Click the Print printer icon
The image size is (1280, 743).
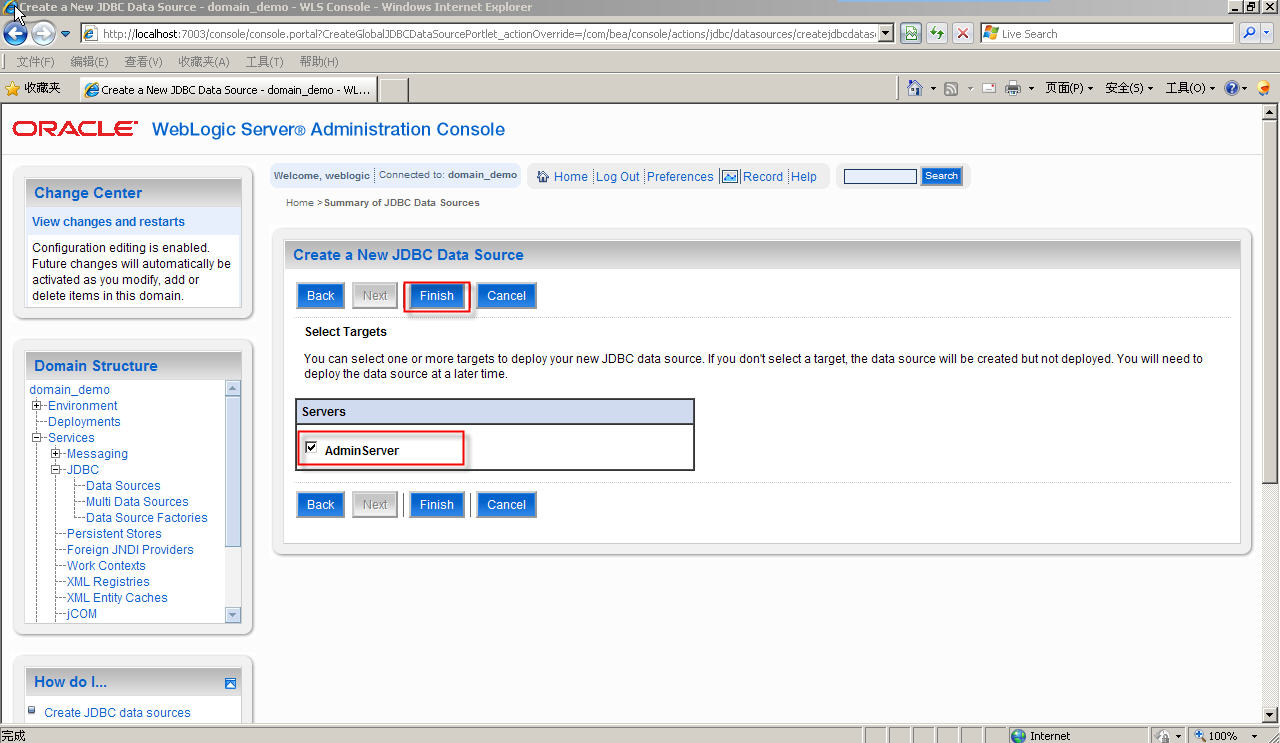pos(1012,88)
